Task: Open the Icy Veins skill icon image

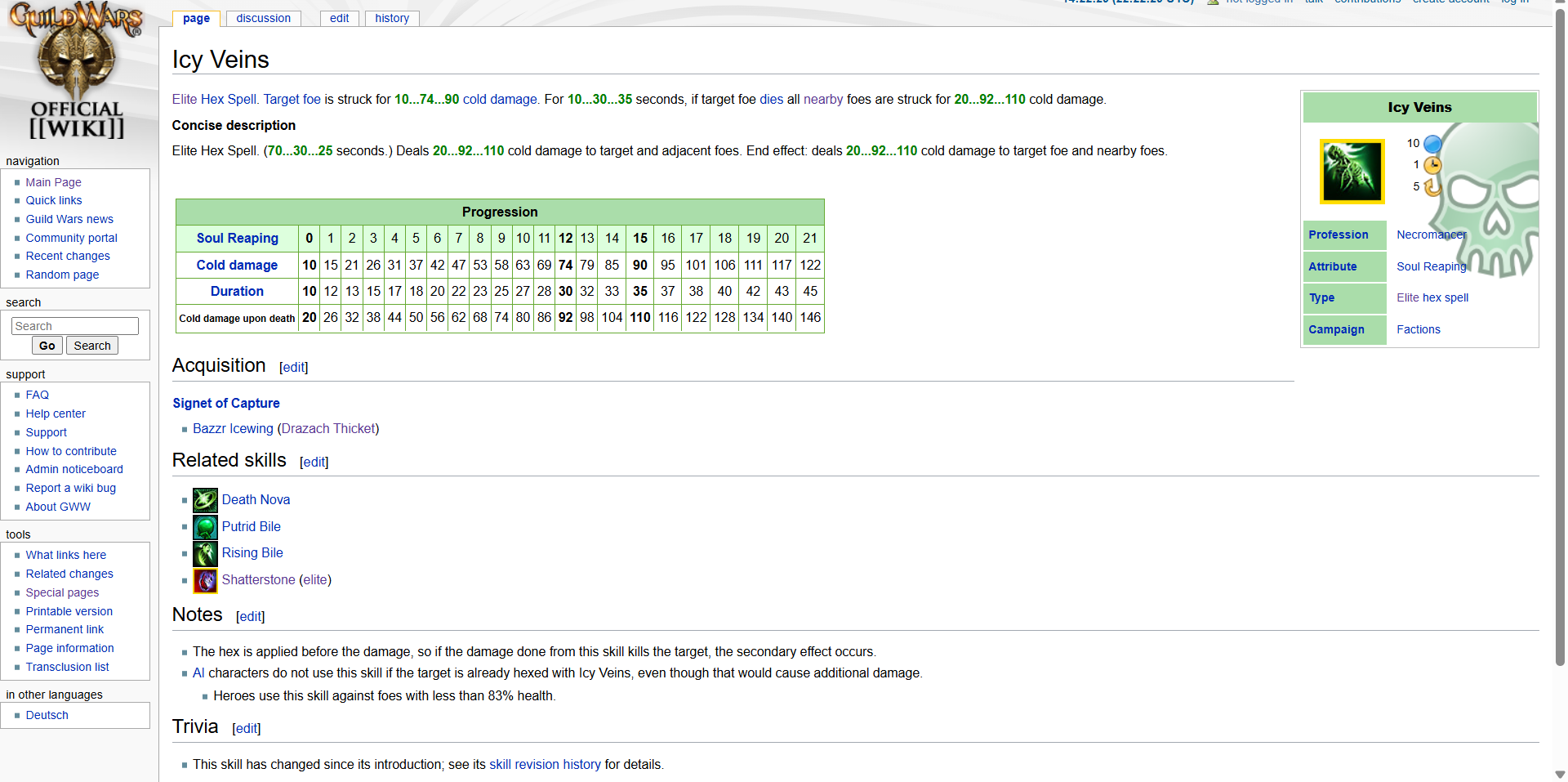Action: [1352, 172]
